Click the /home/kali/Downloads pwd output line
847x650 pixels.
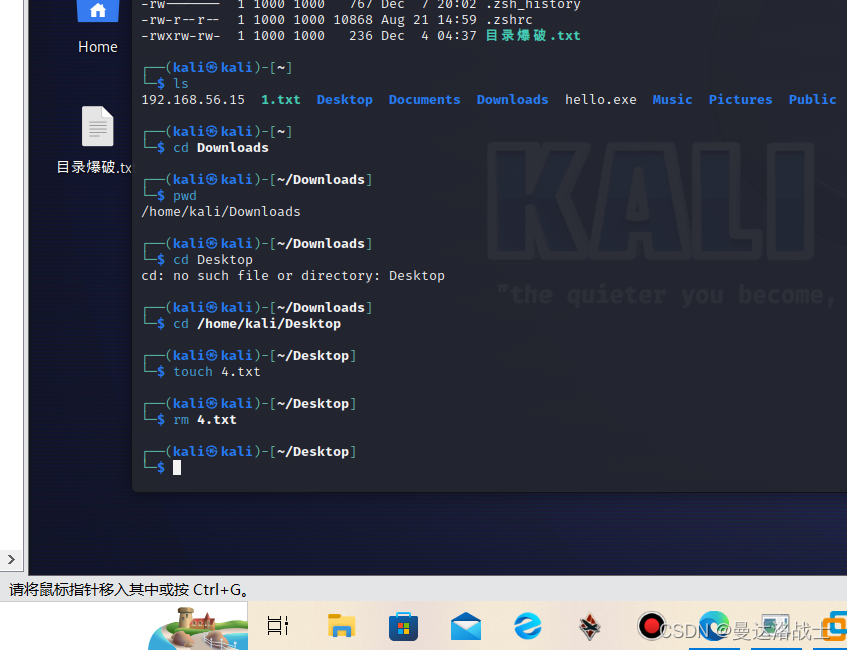[221, 211]
